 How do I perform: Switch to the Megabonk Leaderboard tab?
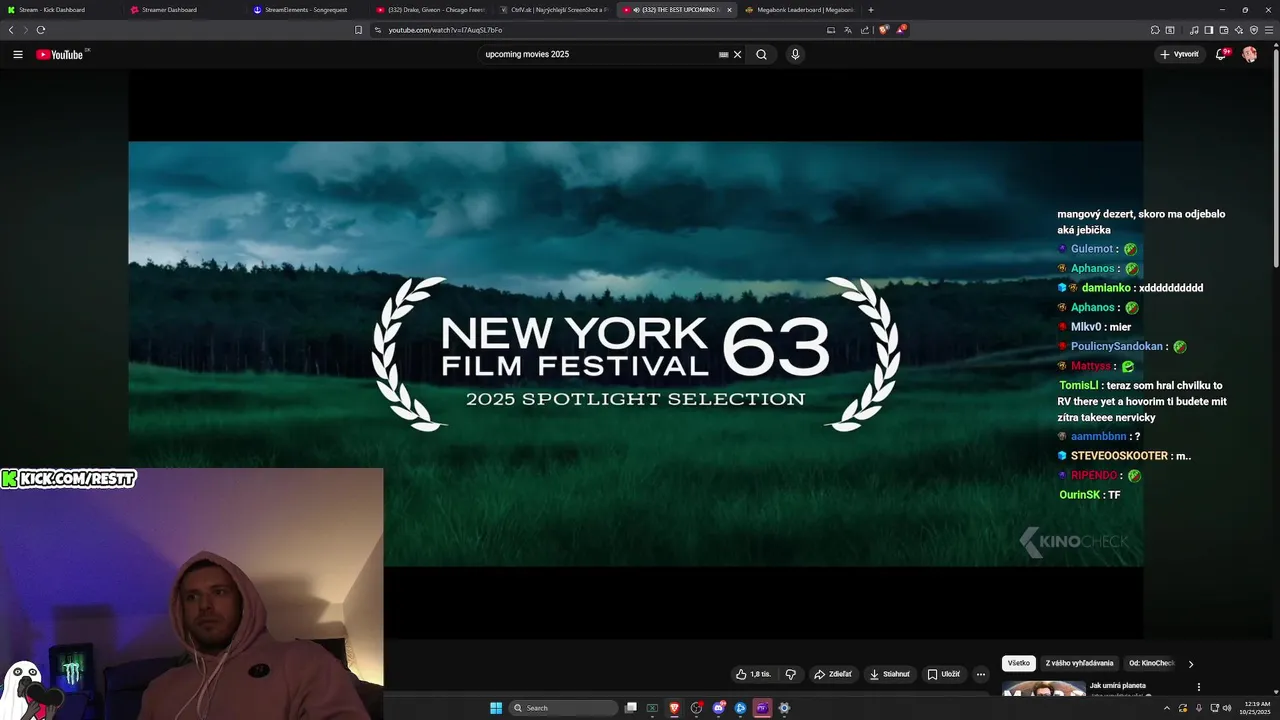point(800,10)
